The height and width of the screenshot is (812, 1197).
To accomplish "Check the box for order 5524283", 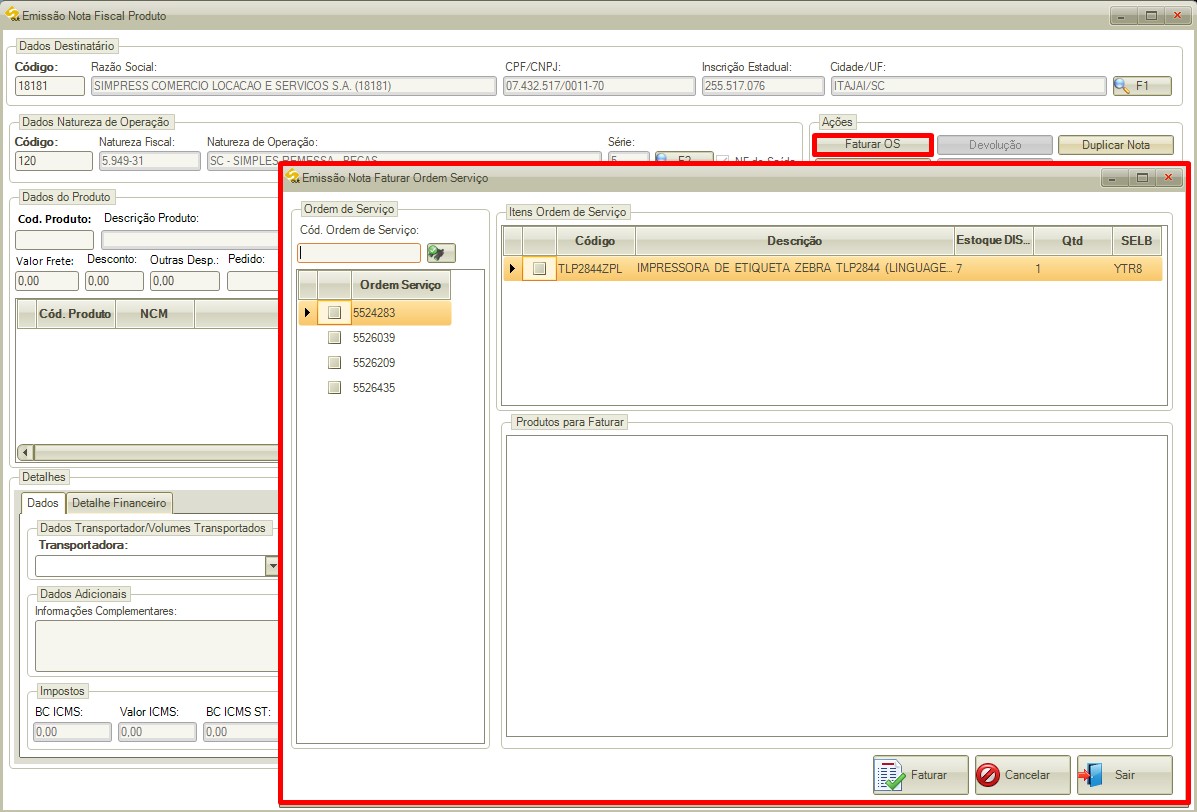I will [x=334, y=312].
